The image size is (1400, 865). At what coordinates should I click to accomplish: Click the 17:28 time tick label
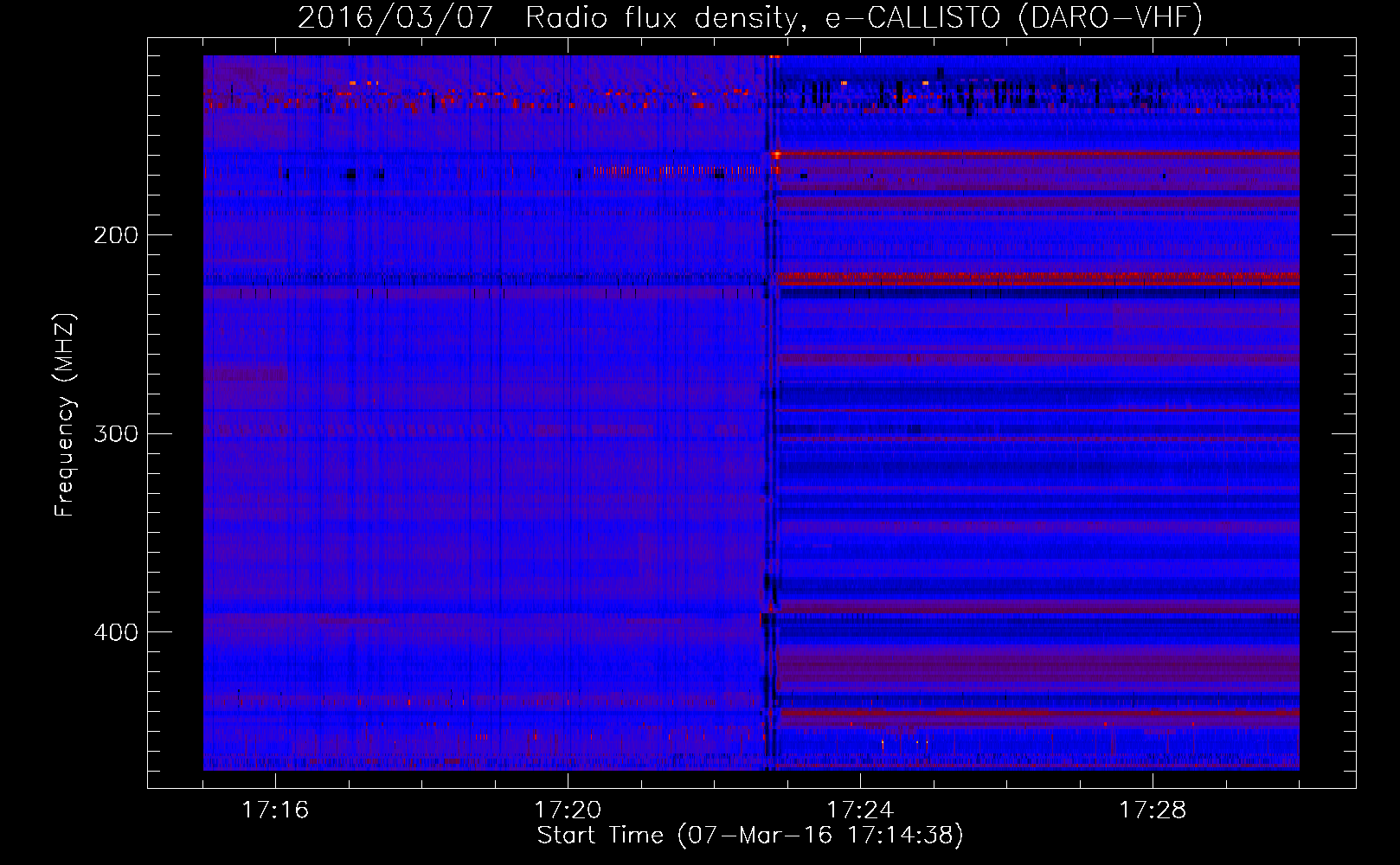click(1153, 811)
